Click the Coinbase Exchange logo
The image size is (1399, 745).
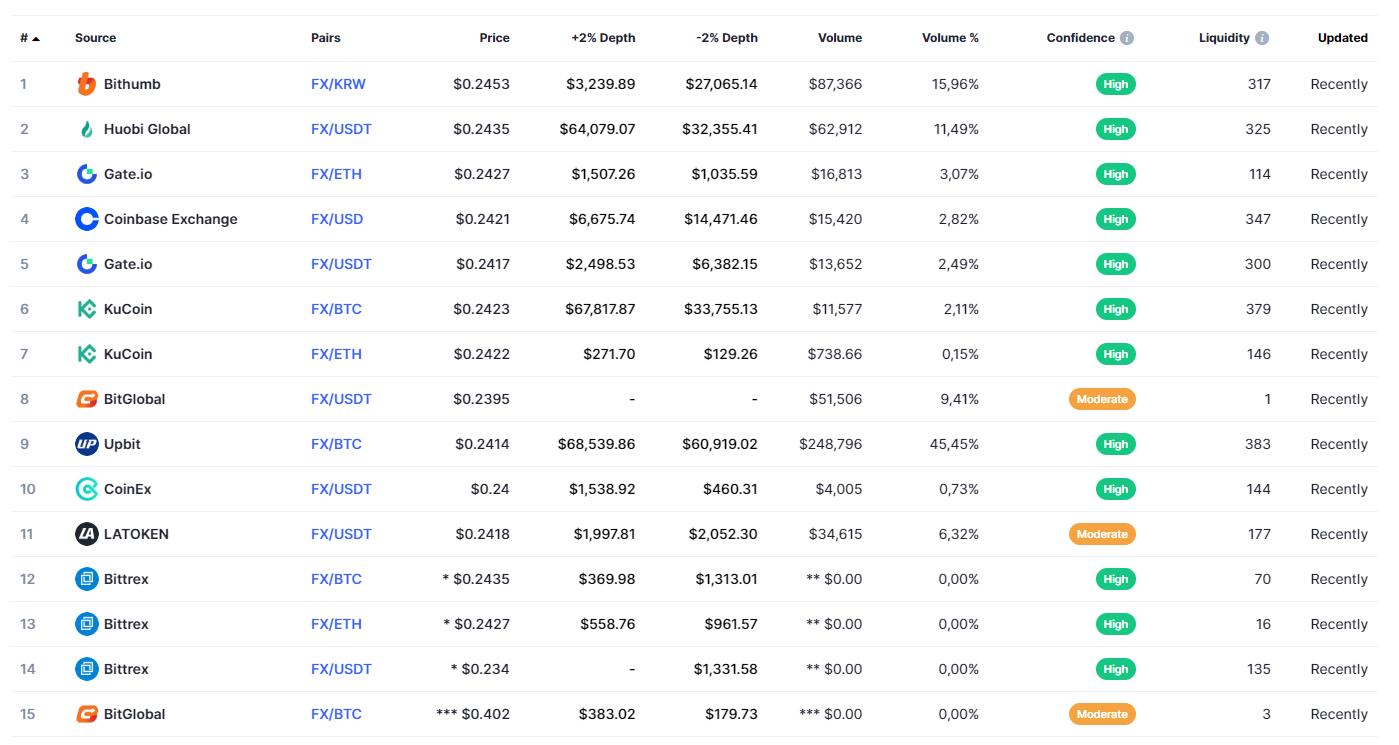(87, 219)
